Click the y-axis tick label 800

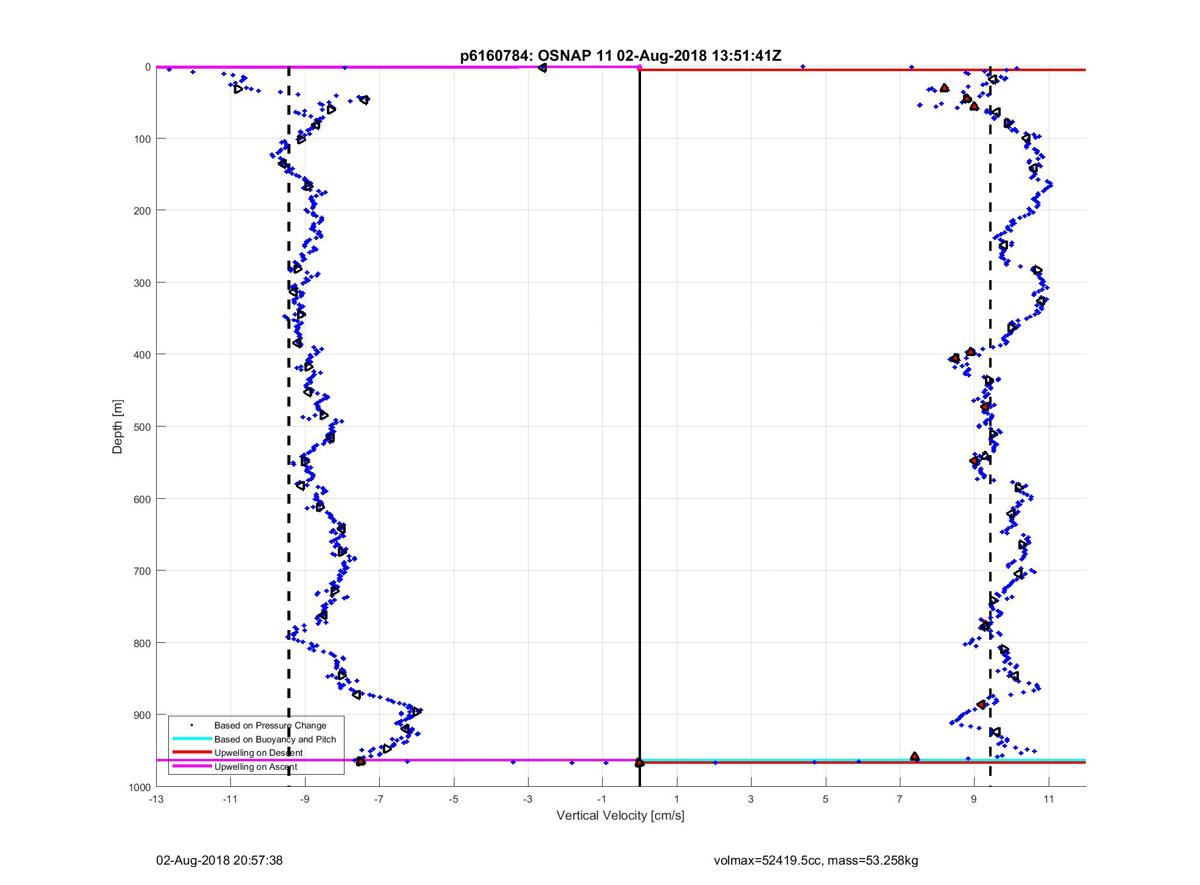pos(142,643)
